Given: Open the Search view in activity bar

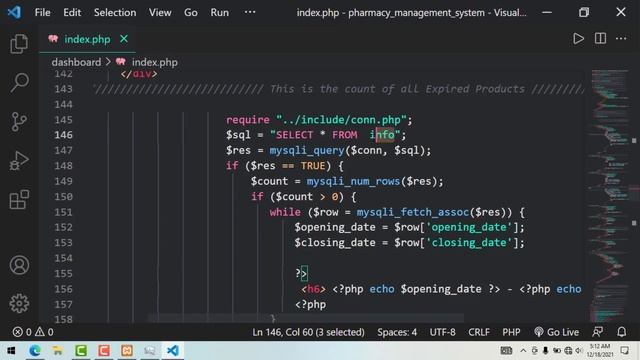Looking at the screenshot, I should coord(19,82).
